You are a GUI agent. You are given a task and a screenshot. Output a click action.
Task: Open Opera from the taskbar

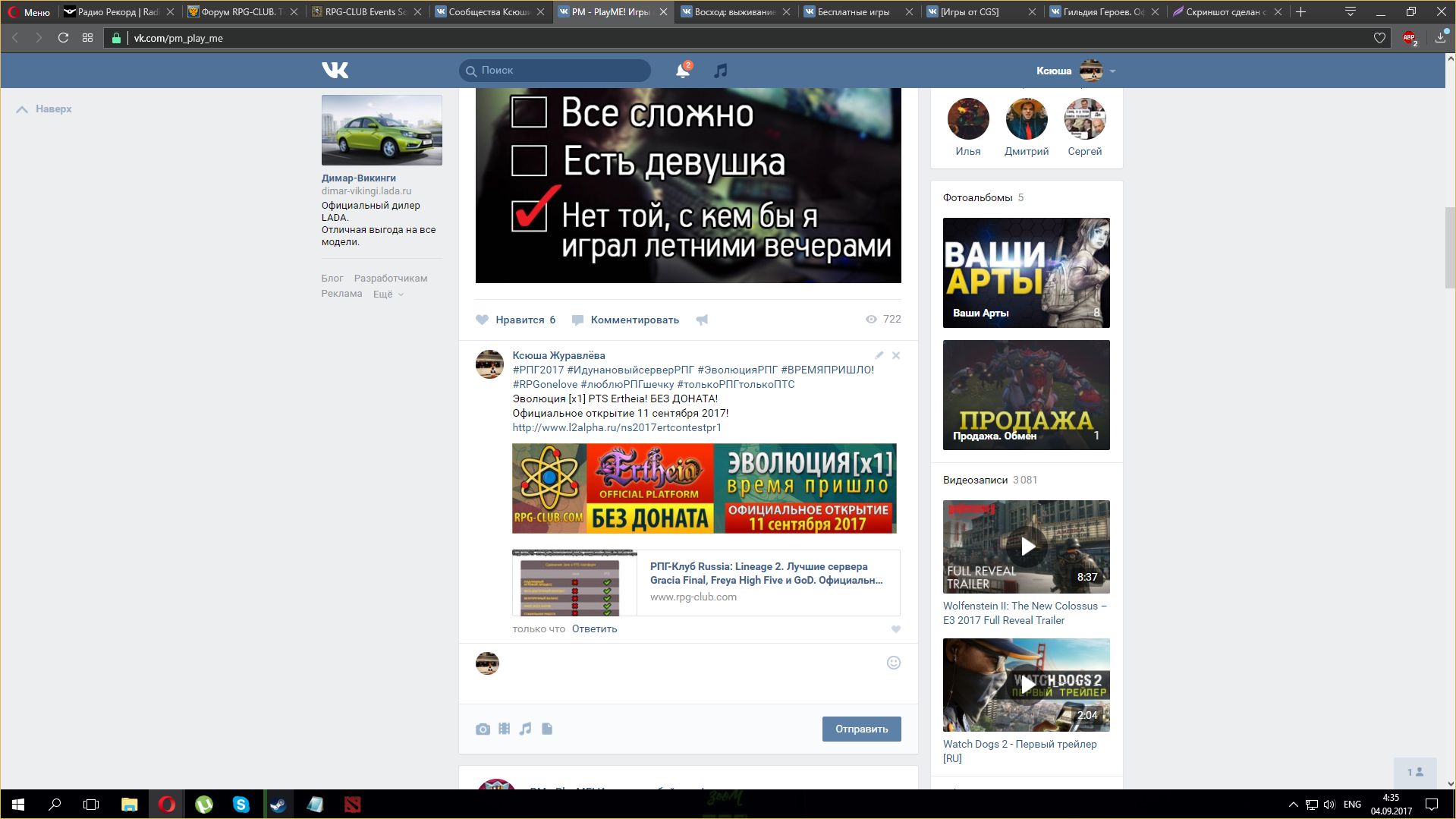tap(167, 805)
